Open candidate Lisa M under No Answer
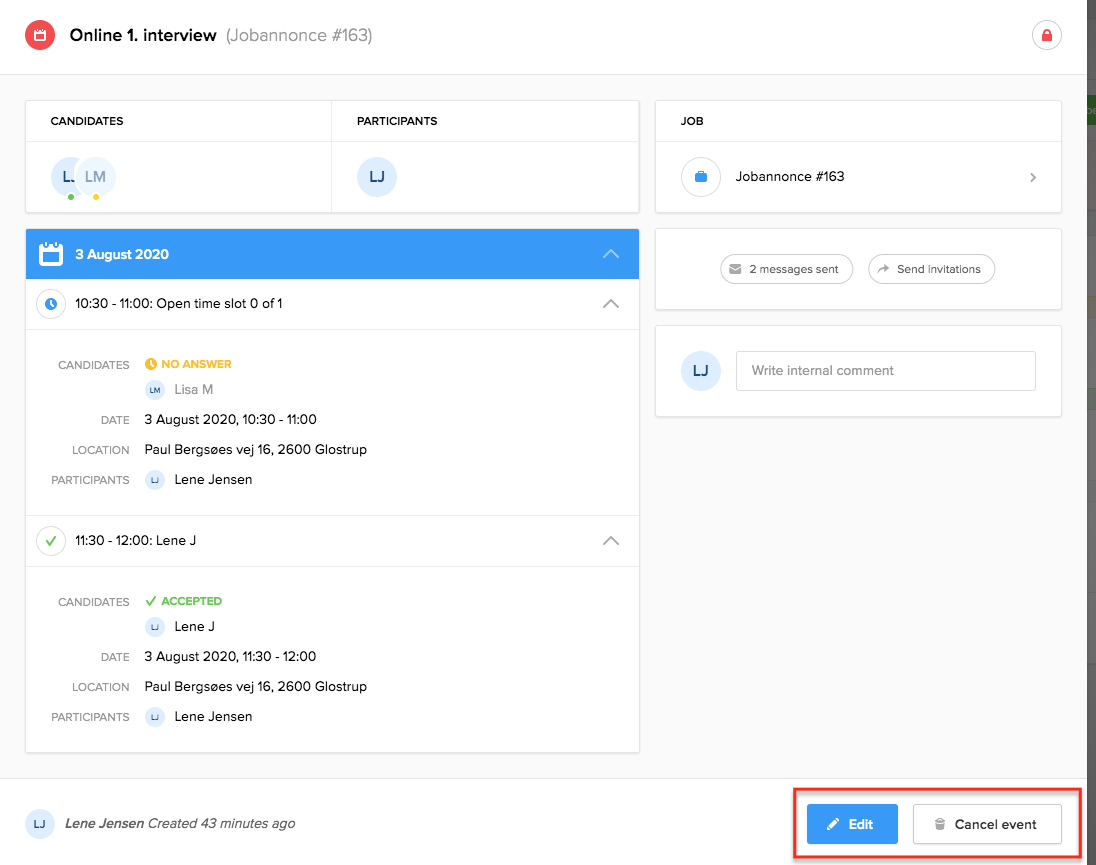The width and height of the screenshot is (1096, 865). (x=192, y=389)
